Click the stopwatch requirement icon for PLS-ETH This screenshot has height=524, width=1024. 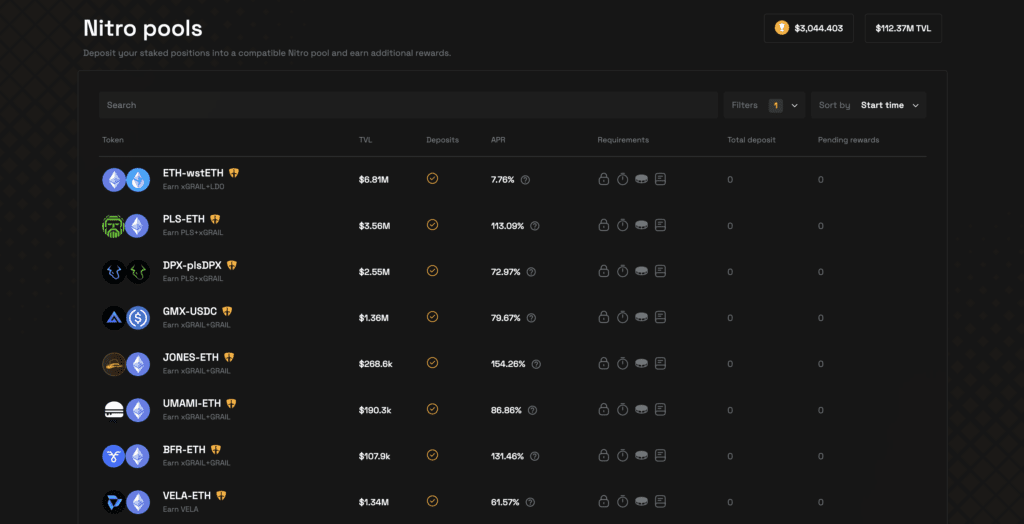click(622, 225)
